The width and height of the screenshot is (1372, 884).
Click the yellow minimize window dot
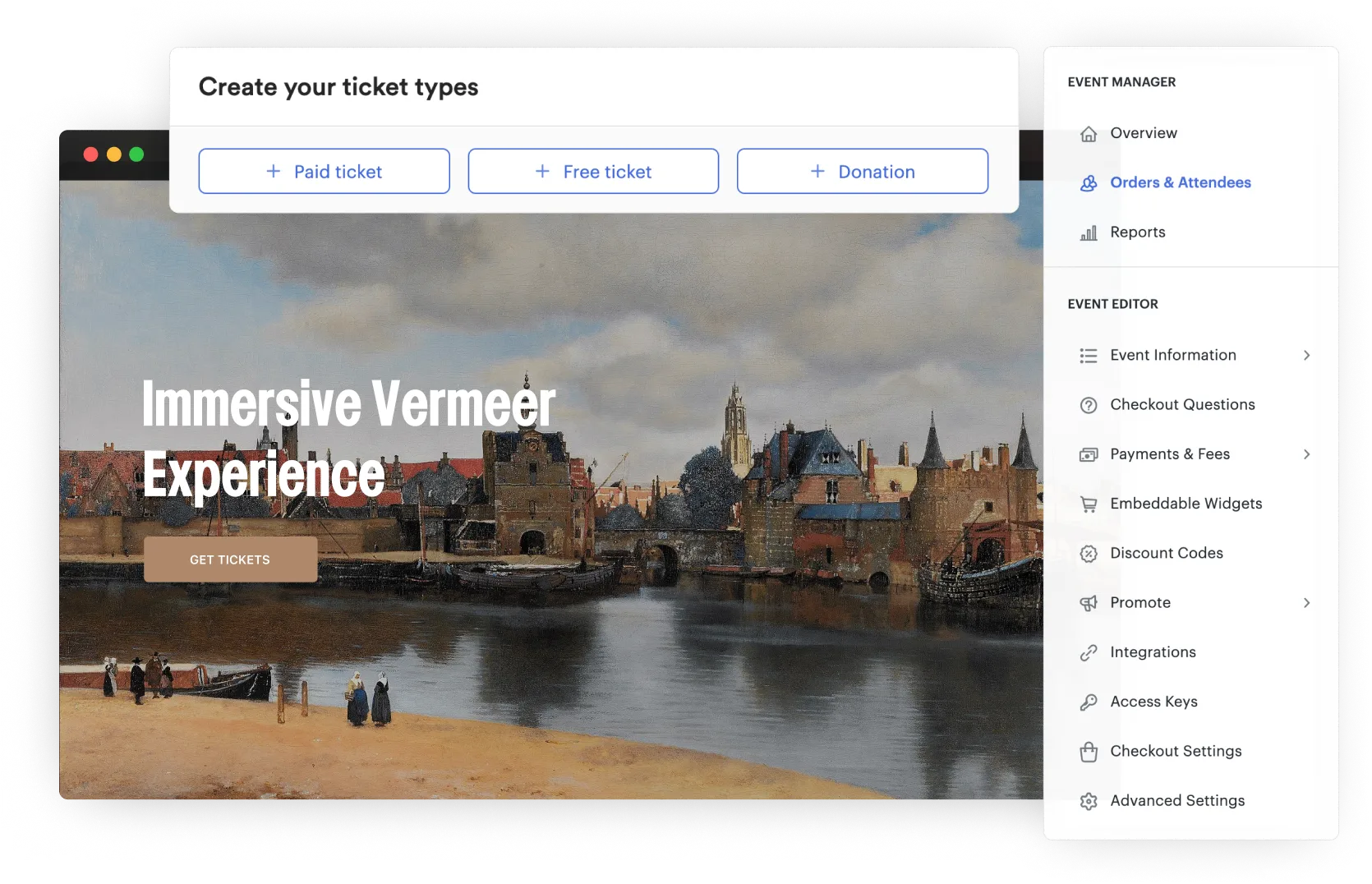coord(114,154)
